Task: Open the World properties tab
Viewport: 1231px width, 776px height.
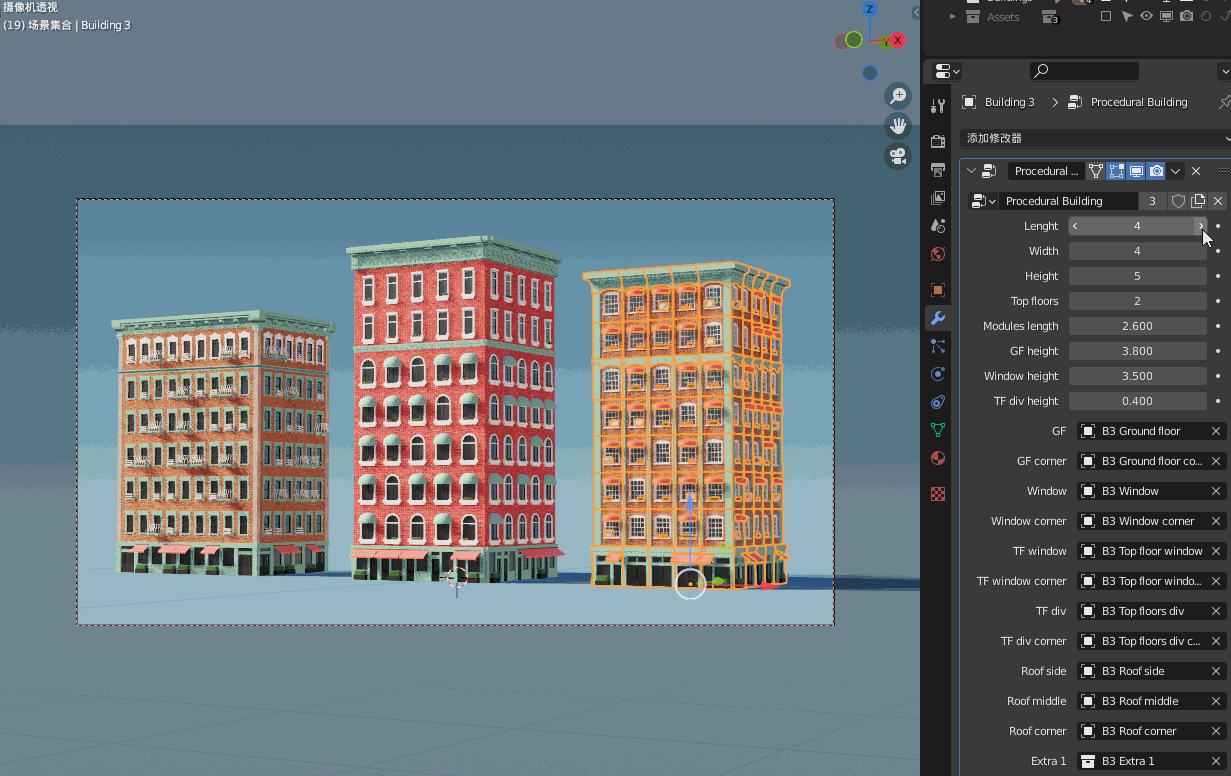Action: coord(938,254)
